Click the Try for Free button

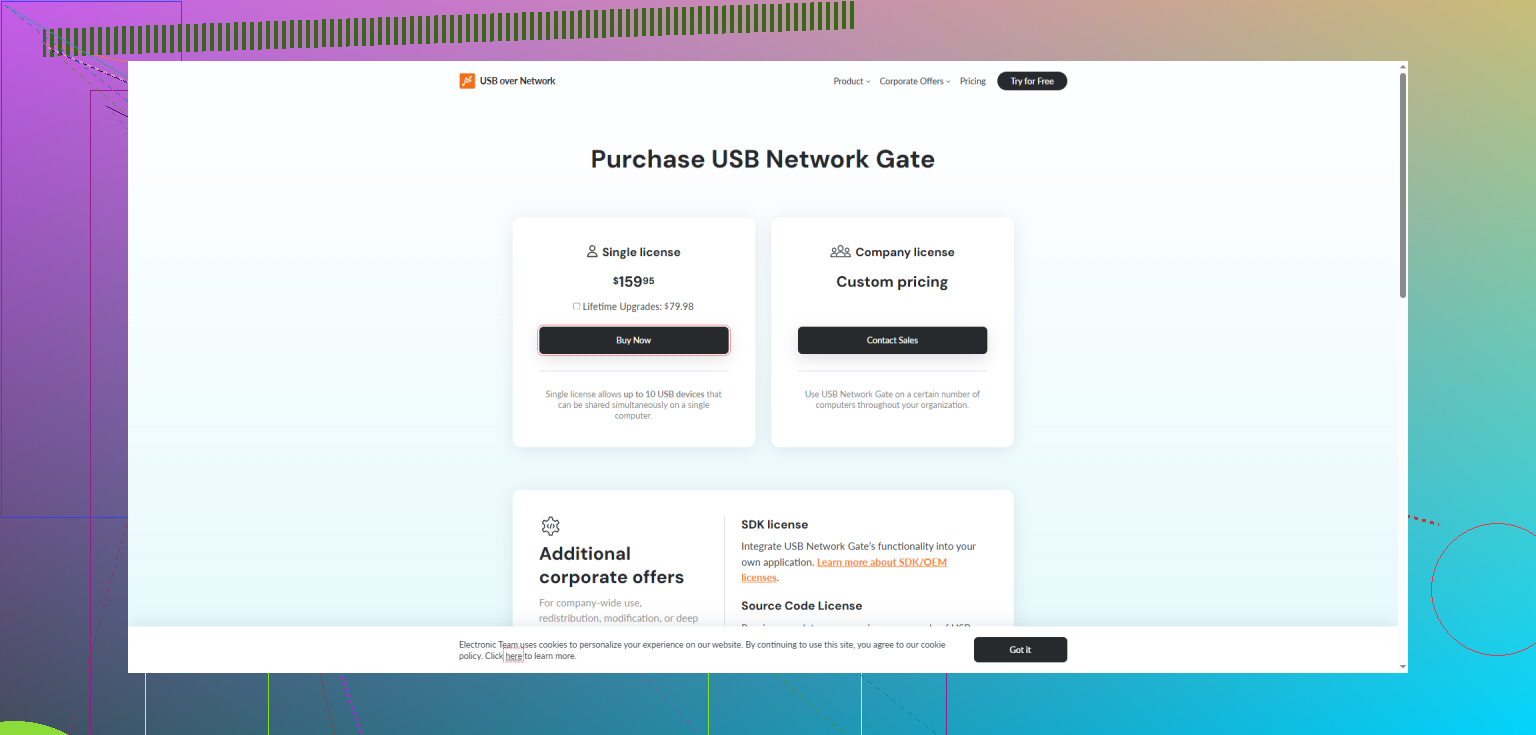click(1032, 81)
